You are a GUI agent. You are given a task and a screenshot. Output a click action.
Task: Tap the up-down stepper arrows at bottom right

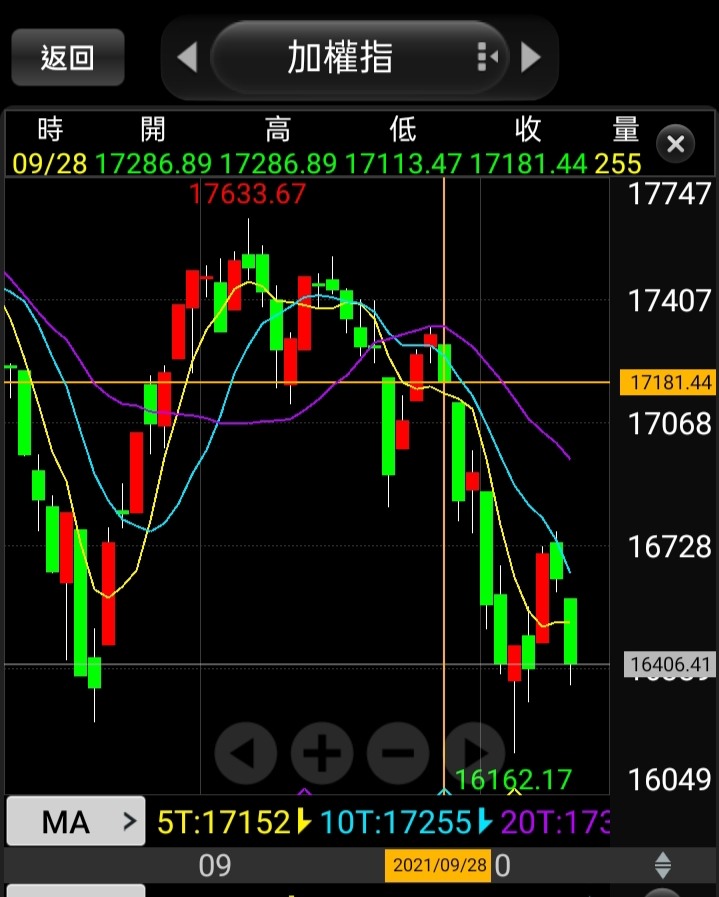(x=662, y=865)
